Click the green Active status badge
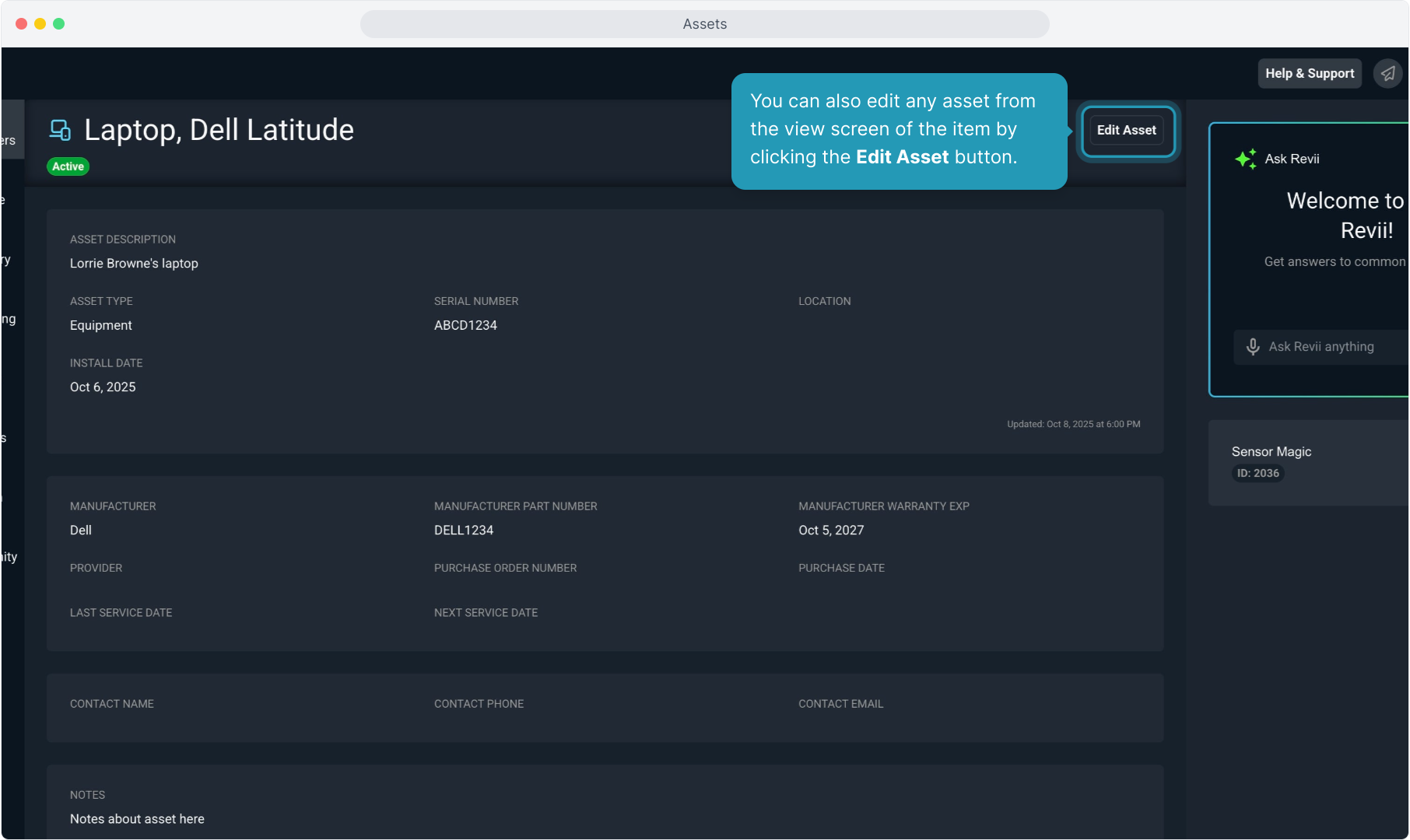 (x=68, y=166)
